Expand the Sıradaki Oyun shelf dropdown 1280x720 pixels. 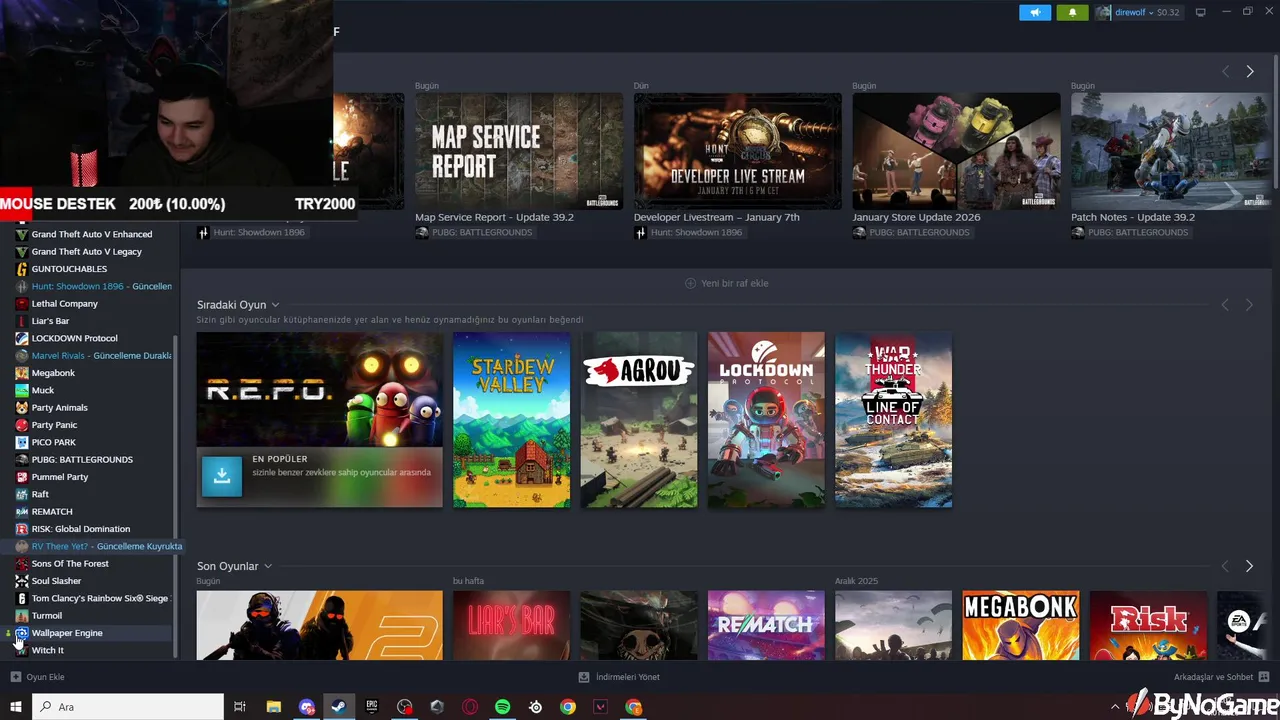coord(275,305)
